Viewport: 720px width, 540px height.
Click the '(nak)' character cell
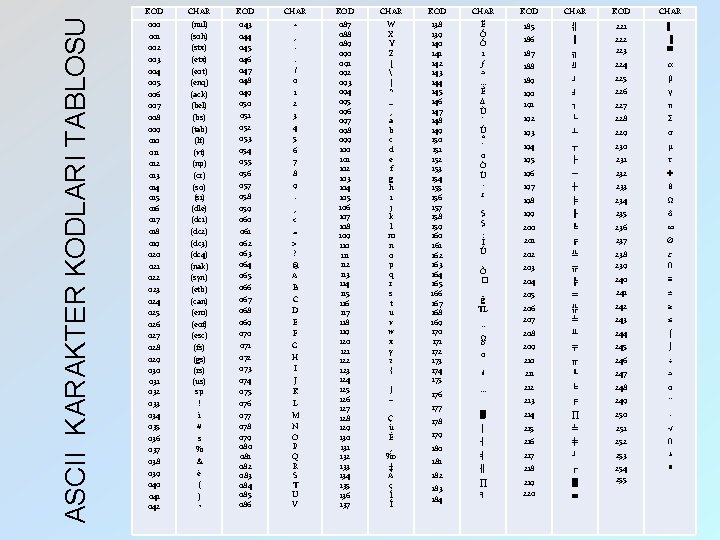[x=199, y=266]
